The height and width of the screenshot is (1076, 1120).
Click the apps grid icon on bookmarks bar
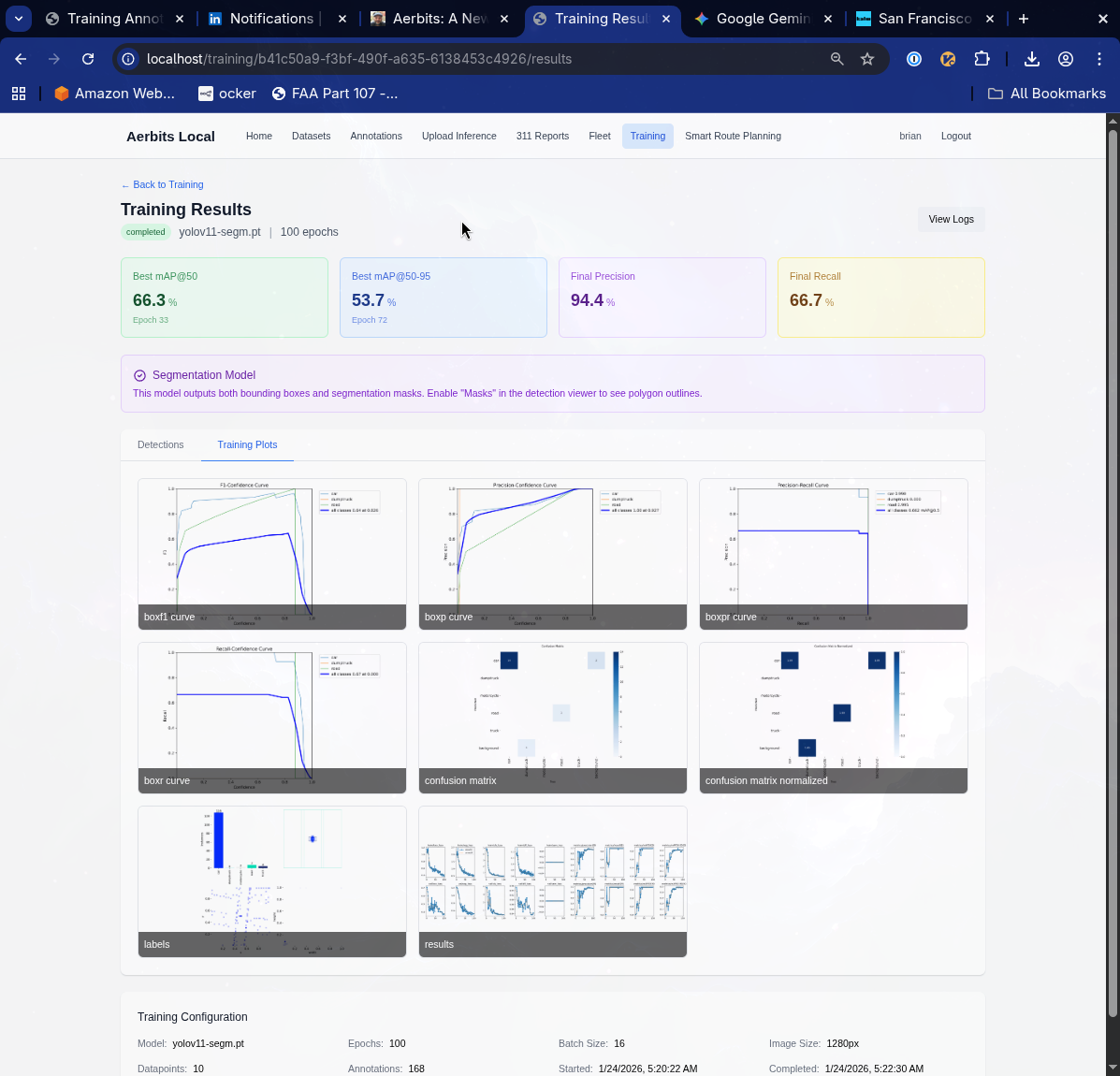point(19,93)
